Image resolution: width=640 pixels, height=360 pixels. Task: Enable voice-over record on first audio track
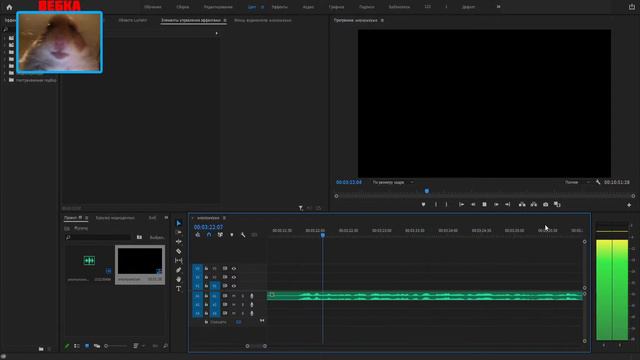coord(252,296)
